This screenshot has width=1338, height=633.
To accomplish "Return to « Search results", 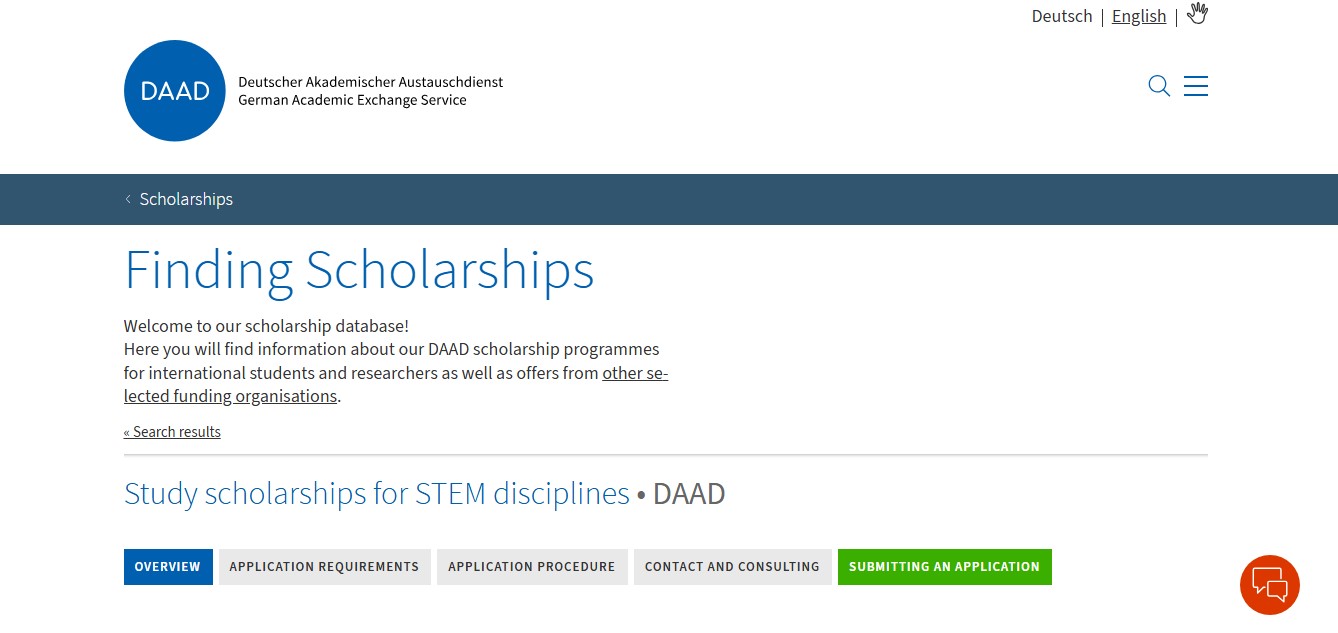I will [172, 432].
